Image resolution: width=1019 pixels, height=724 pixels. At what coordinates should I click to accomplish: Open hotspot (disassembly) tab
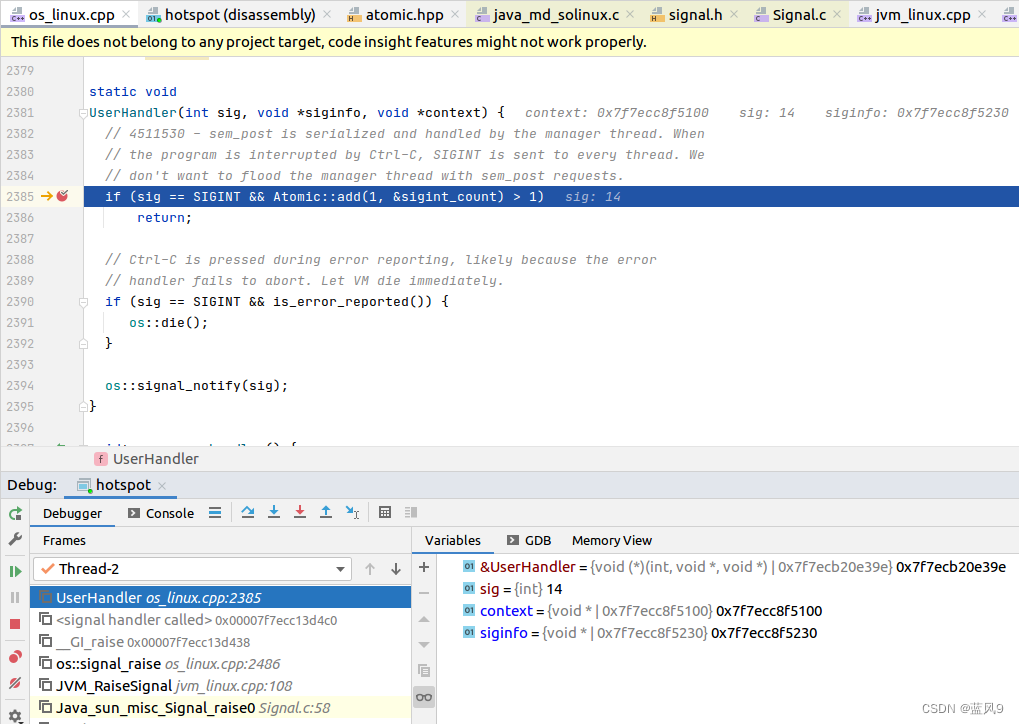click(239, 14)
